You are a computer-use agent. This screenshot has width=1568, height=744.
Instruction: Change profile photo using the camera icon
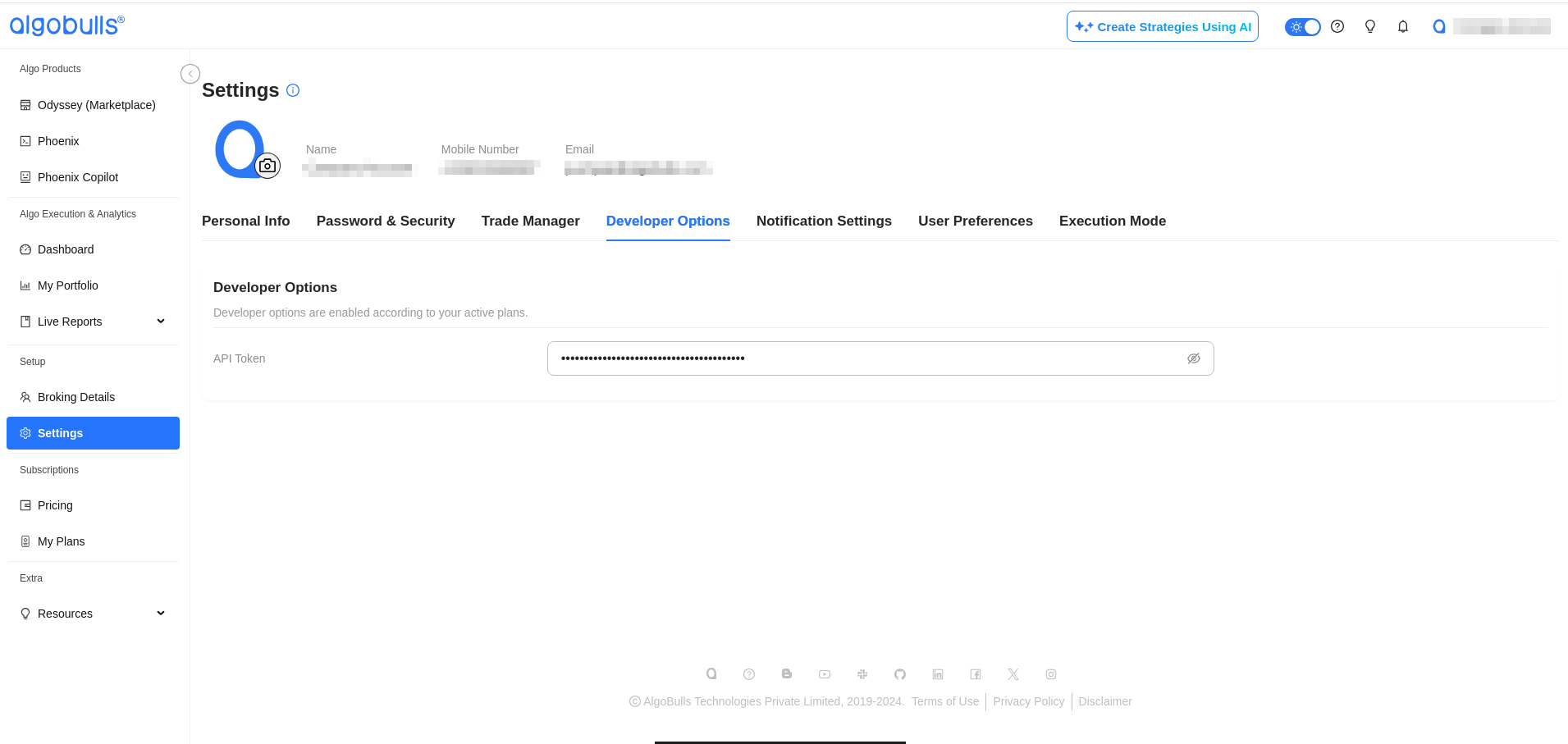click(267, 166)
